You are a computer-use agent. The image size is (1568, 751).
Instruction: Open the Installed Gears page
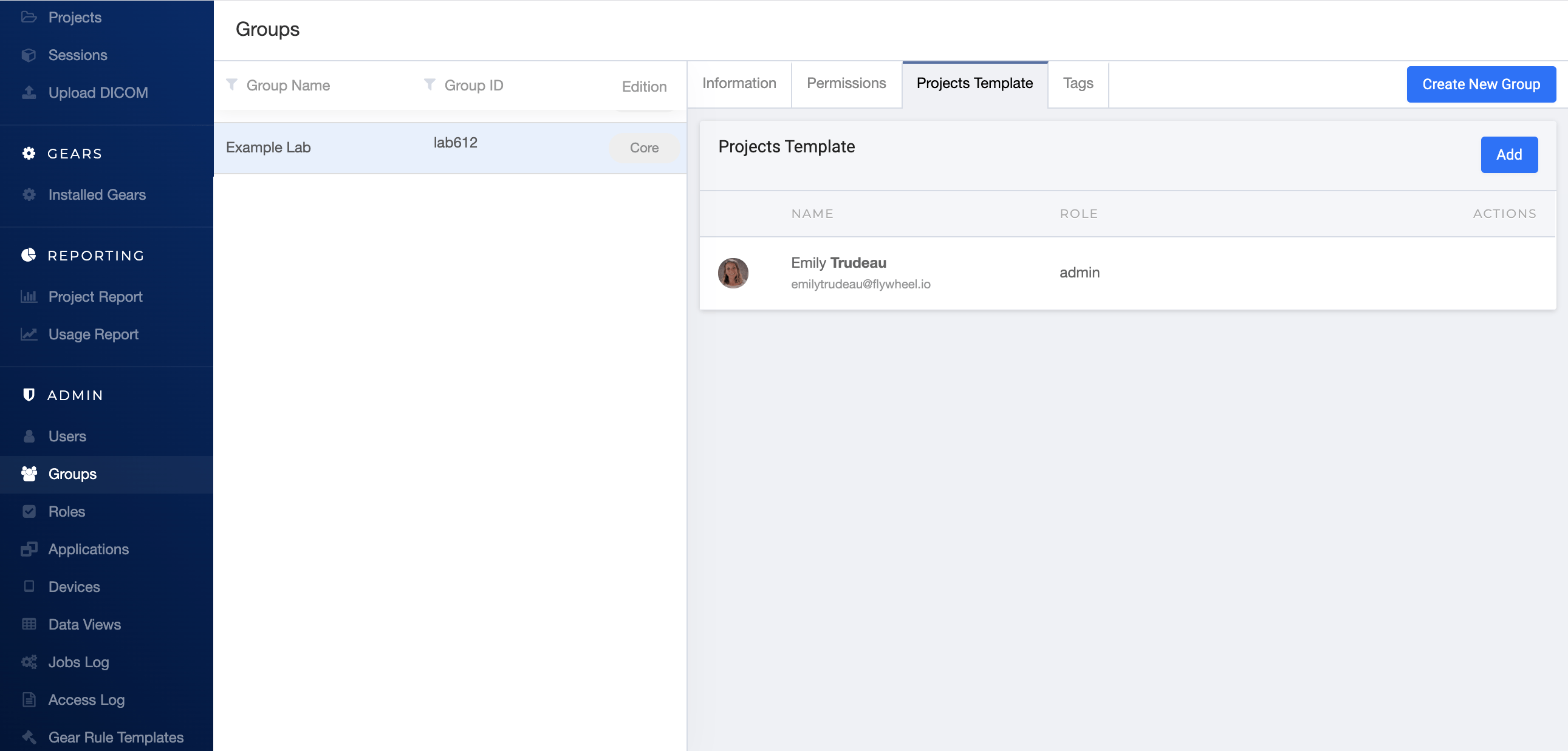(29, 195)
